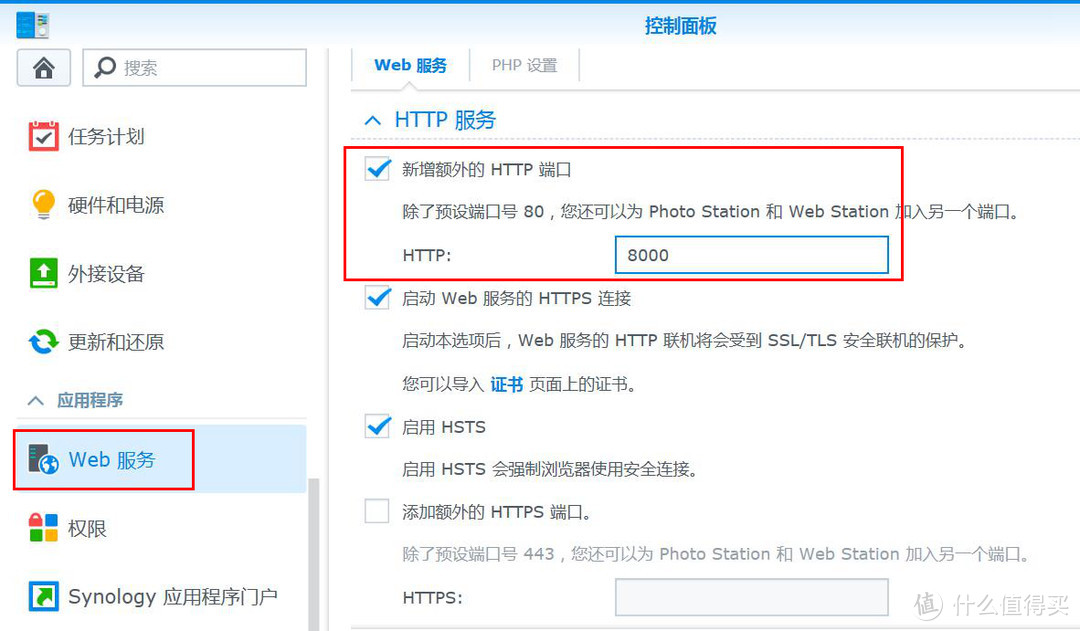This screenshot has width=1080, height=631.
Task: Go to Control Panel home
Action: [x=43, y=68]
